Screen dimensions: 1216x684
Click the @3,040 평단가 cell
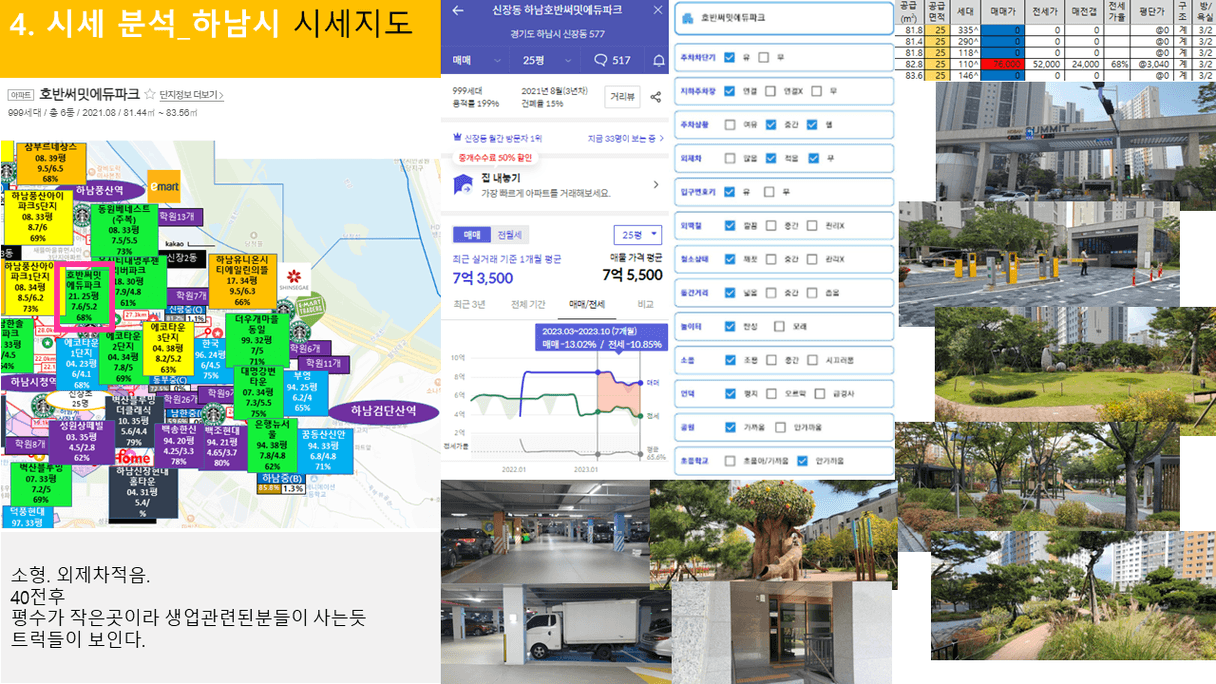tap(1151, 62)
